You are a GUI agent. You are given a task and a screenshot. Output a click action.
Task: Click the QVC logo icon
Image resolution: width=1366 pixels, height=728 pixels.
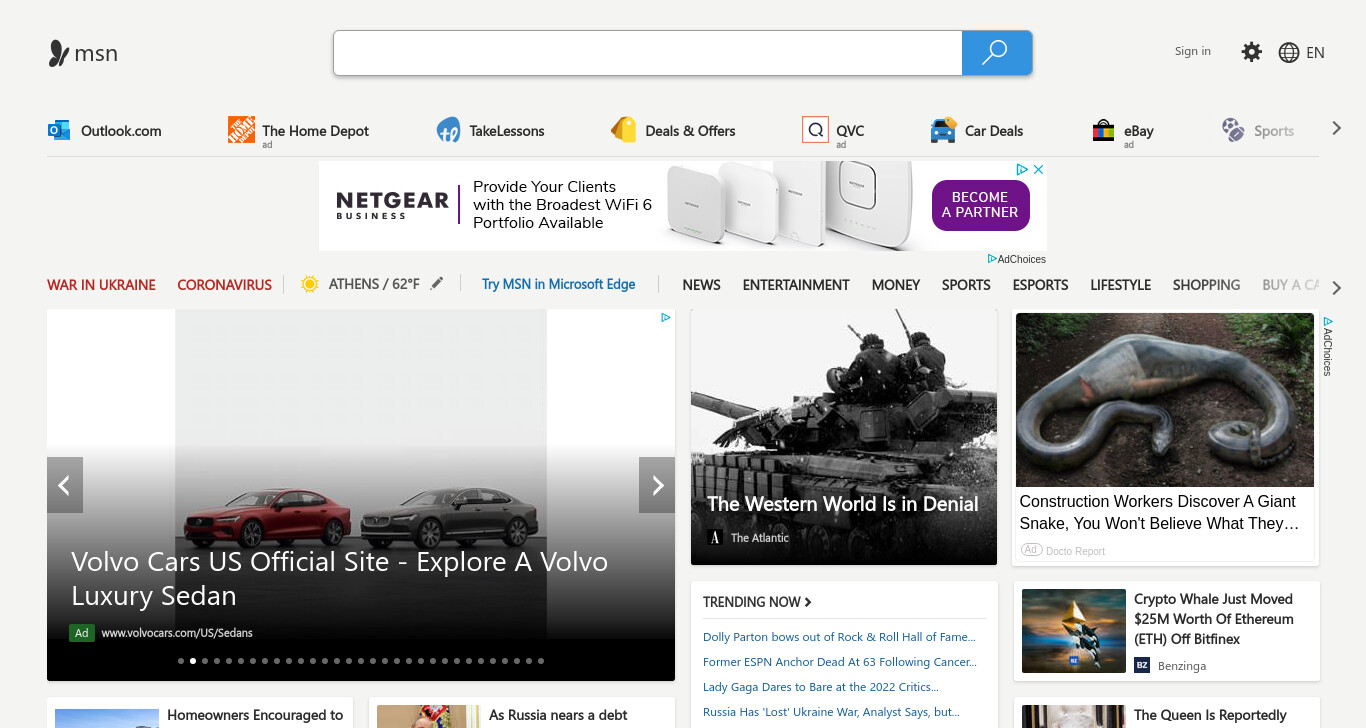(815, 130)
